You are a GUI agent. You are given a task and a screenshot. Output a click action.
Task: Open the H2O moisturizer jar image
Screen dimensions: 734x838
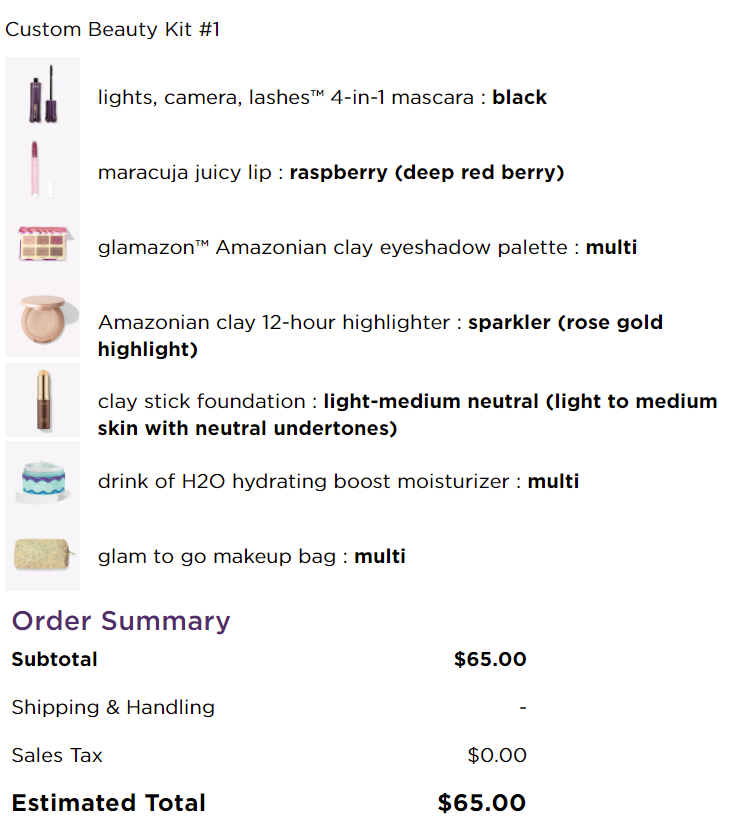click(x=42, y=480)
